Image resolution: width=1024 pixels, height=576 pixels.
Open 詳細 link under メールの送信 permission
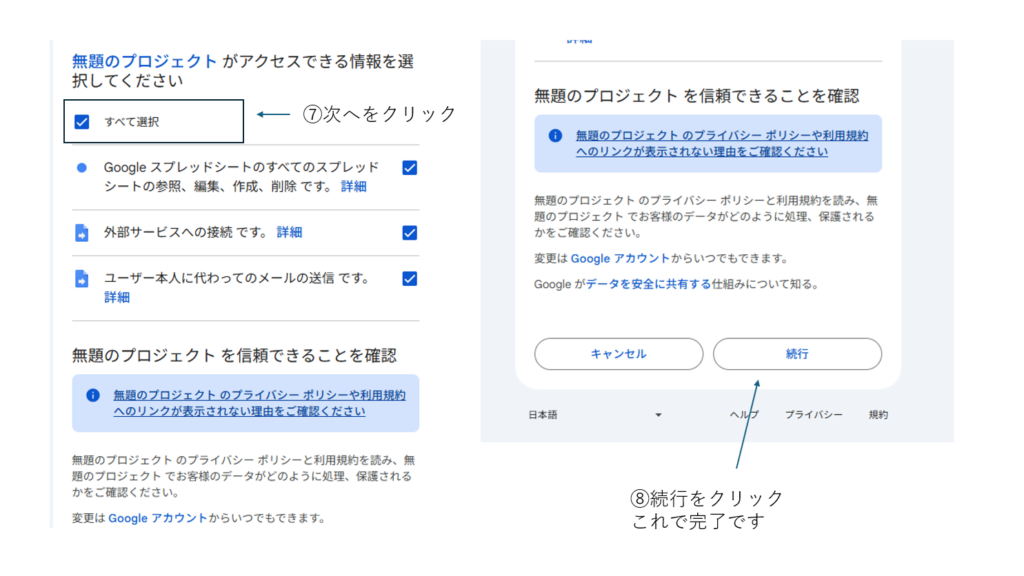[117, 298]
